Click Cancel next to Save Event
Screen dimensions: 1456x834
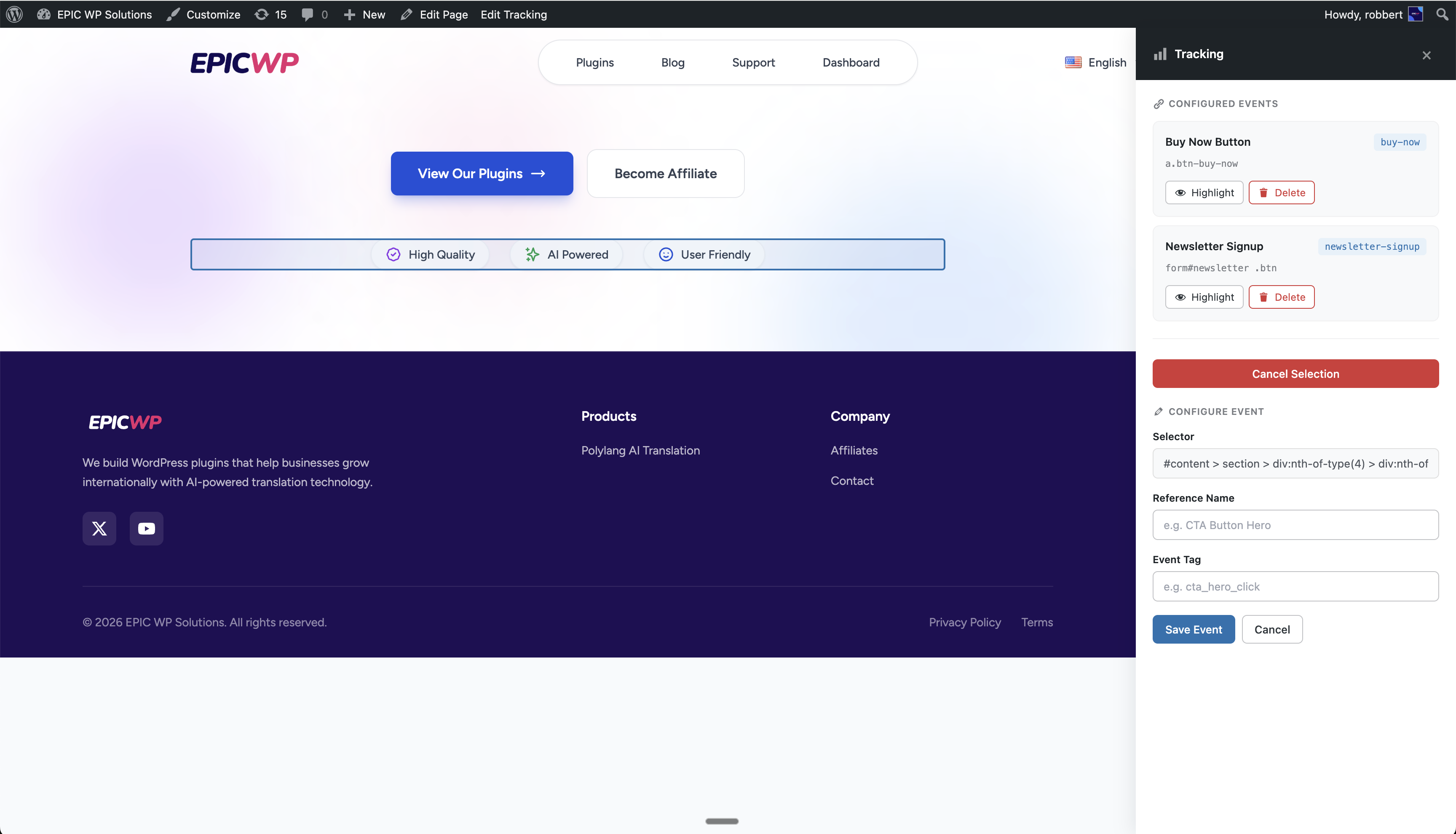[1272, 630]
